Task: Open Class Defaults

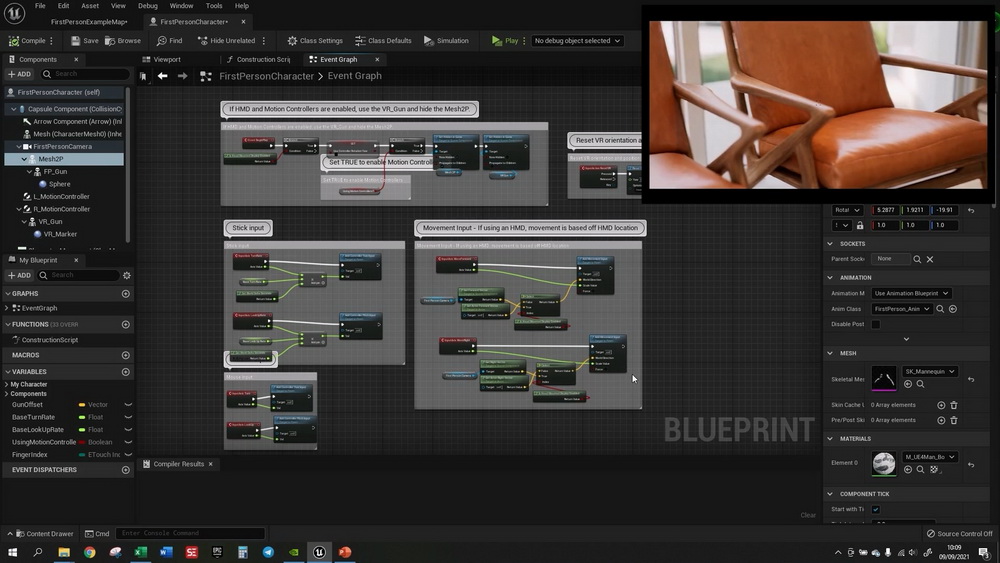Action: tap(383, 41)
